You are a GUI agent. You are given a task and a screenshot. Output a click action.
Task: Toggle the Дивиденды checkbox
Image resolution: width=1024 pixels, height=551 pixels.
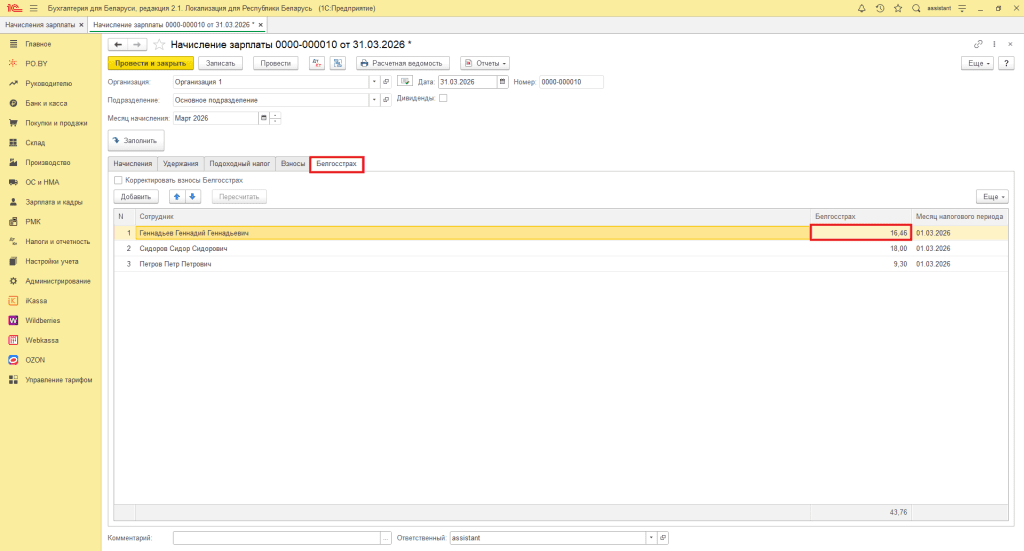click(443, 98)
